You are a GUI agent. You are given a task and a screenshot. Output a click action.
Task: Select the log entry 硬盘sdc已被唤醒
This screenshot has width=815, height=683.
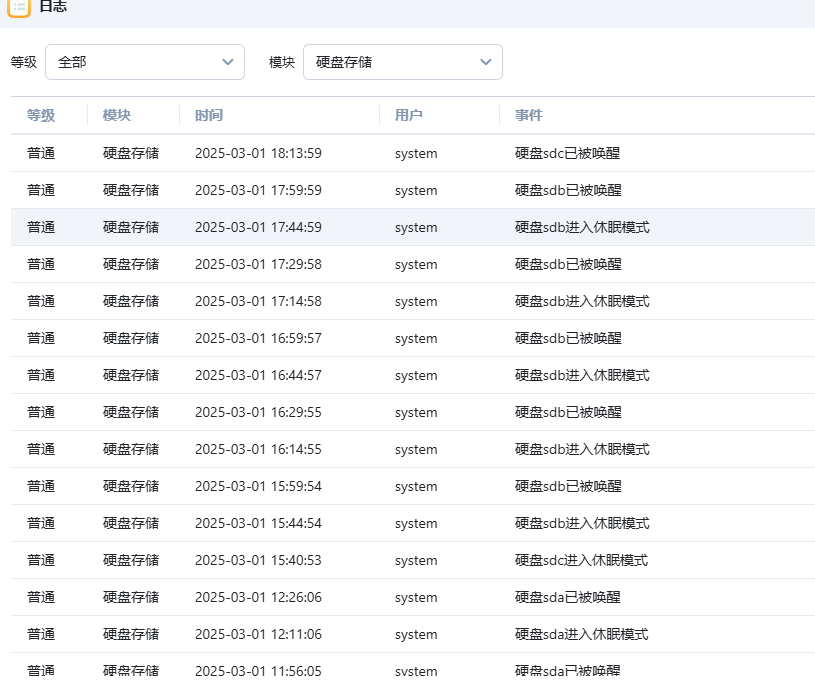(567, 153)
